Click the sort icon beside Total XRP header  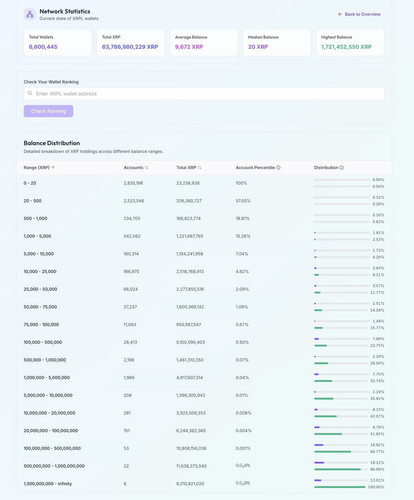199,167
